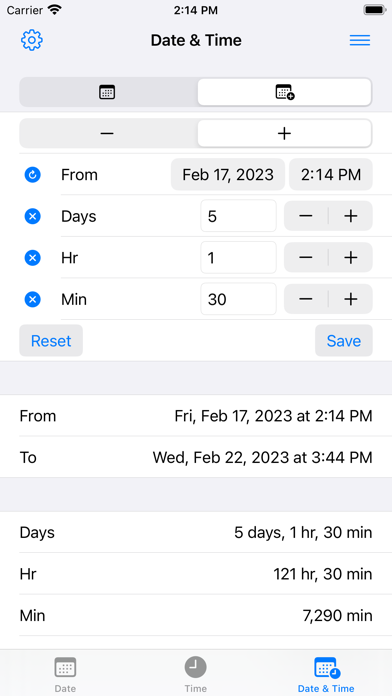Image resolution: width=392 pixels, height=696 pixels.
Task: Open the hamburger menu icon
Action: (360, 40)
